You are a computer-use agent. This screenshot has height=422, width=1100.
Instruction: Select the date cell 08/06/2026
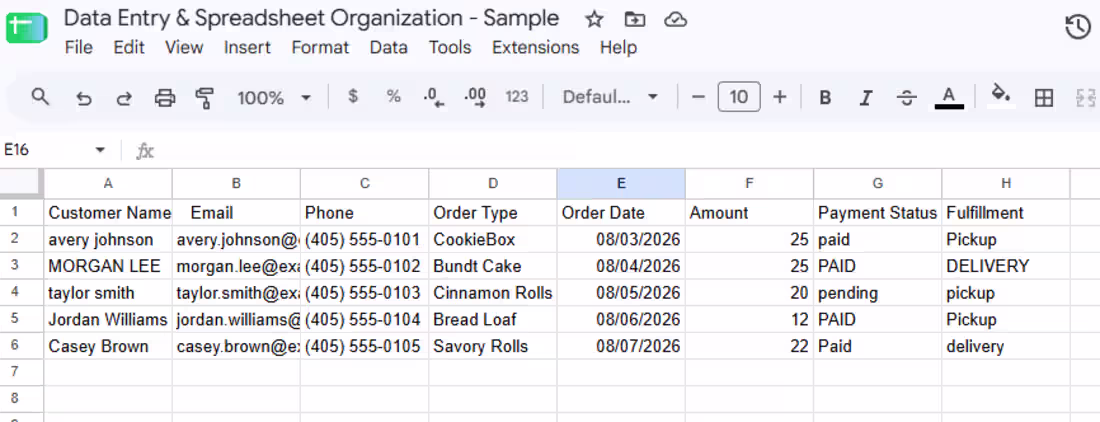point(622,320)
